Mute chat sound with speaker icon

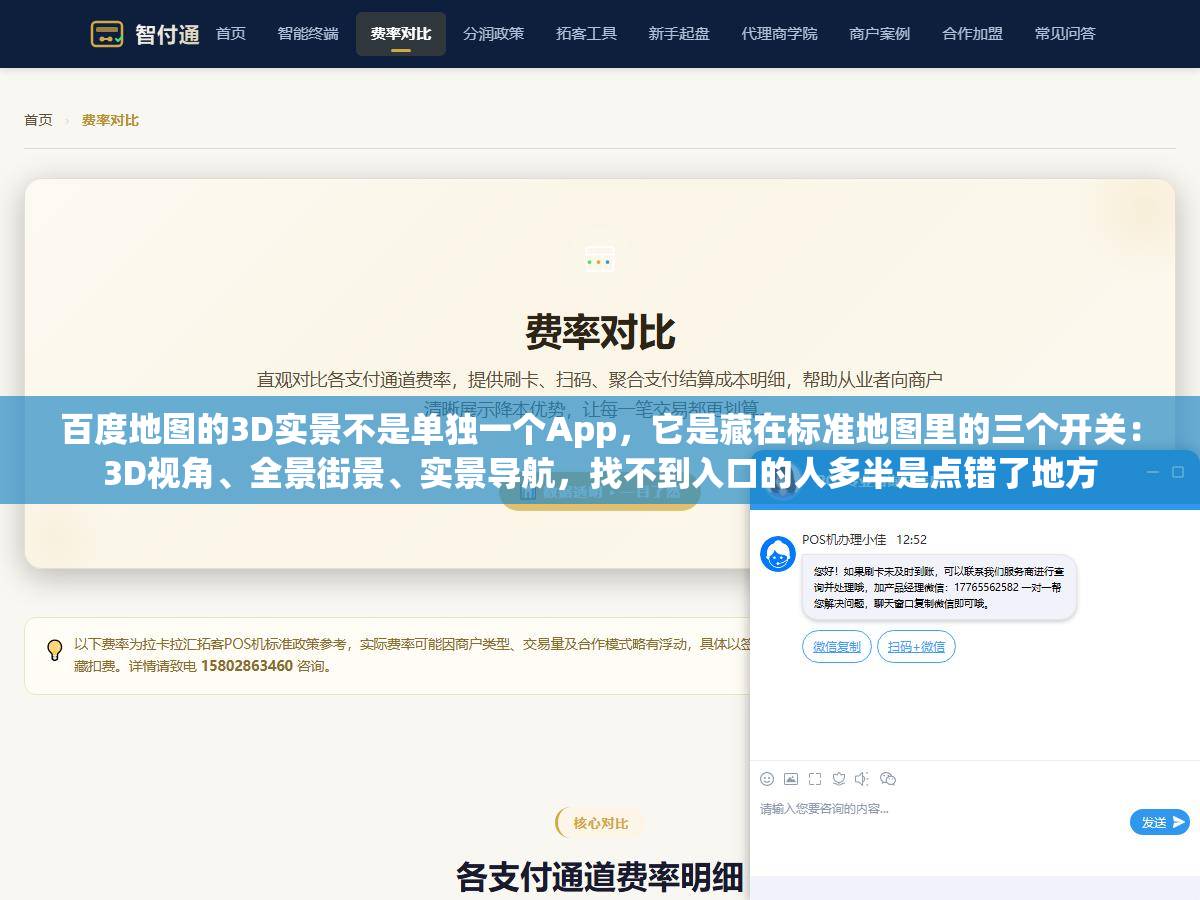(x=862, y=778)
